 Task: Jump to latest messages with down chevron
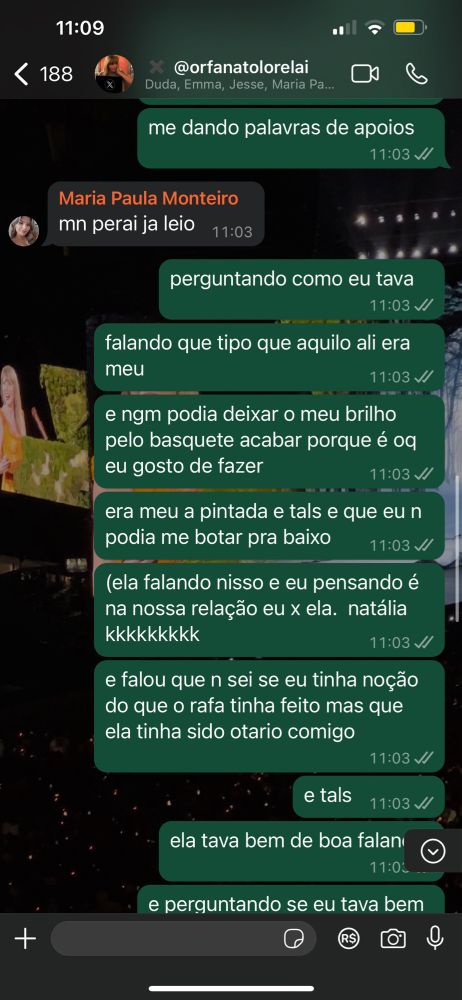[x=433, y=851]
